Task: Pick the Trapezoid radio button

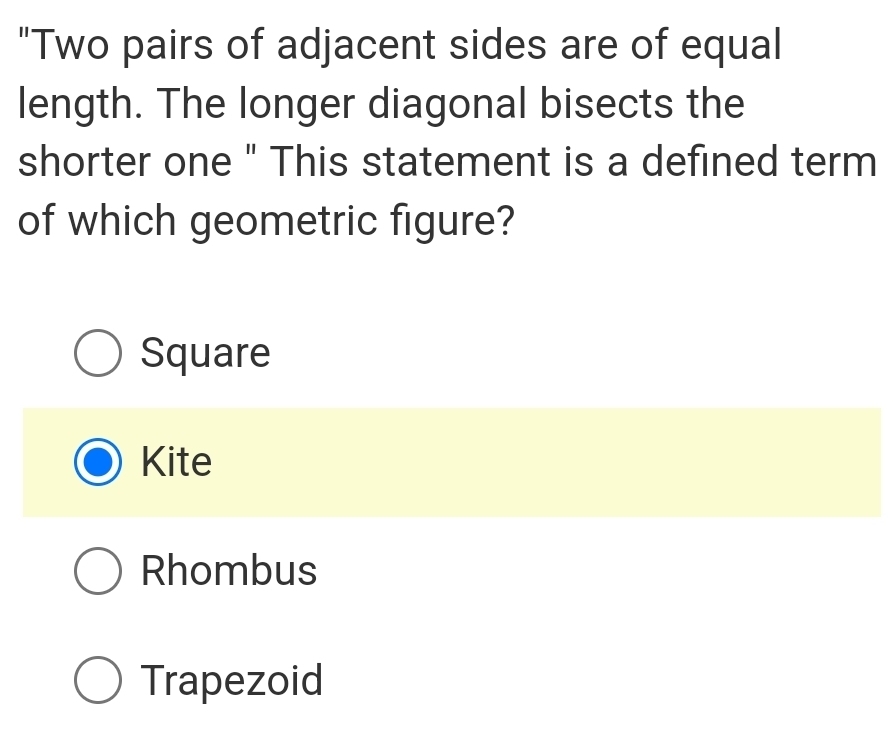Action: coord(97,681)
